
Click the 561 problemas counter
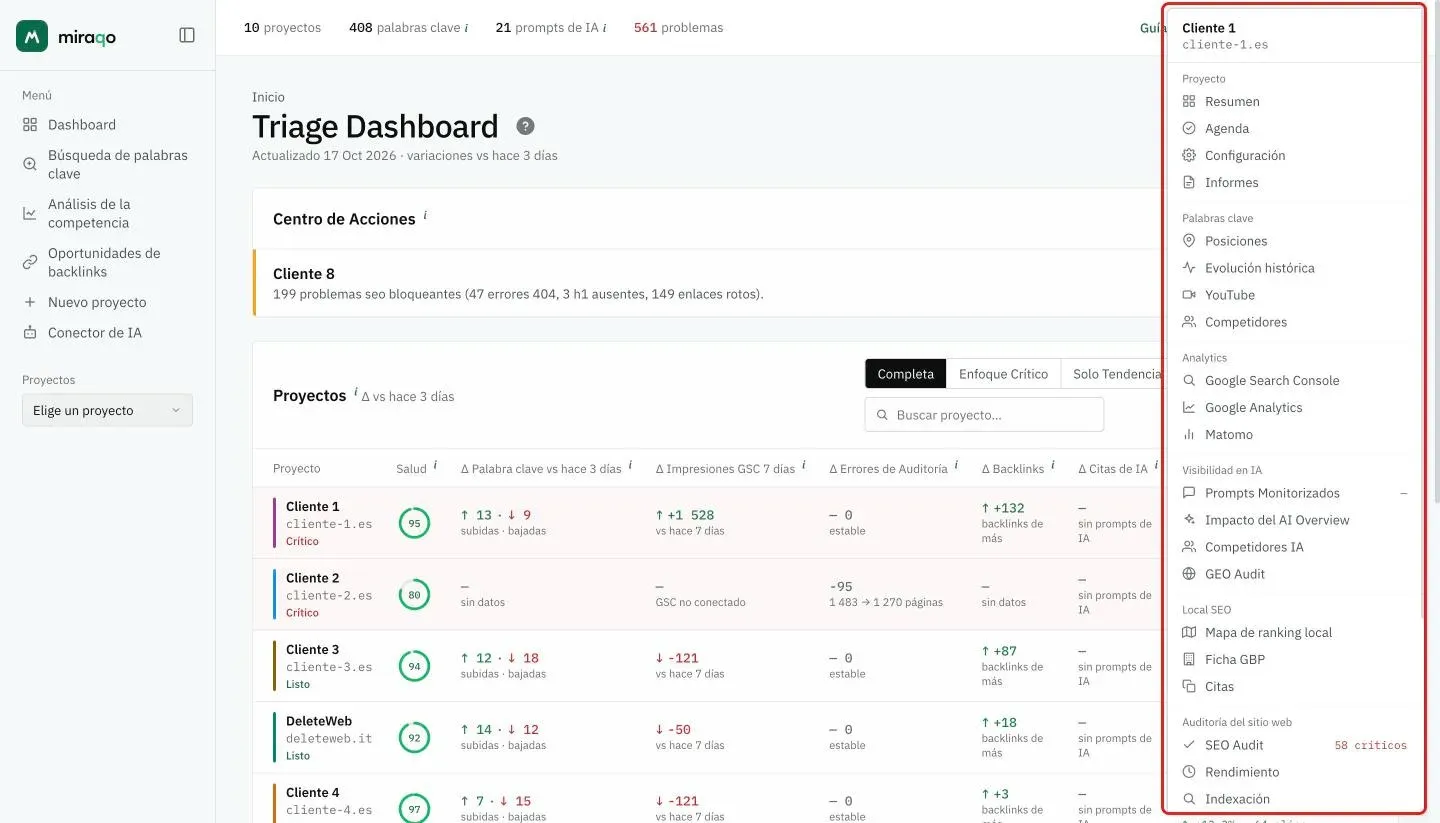coord(678,28)
